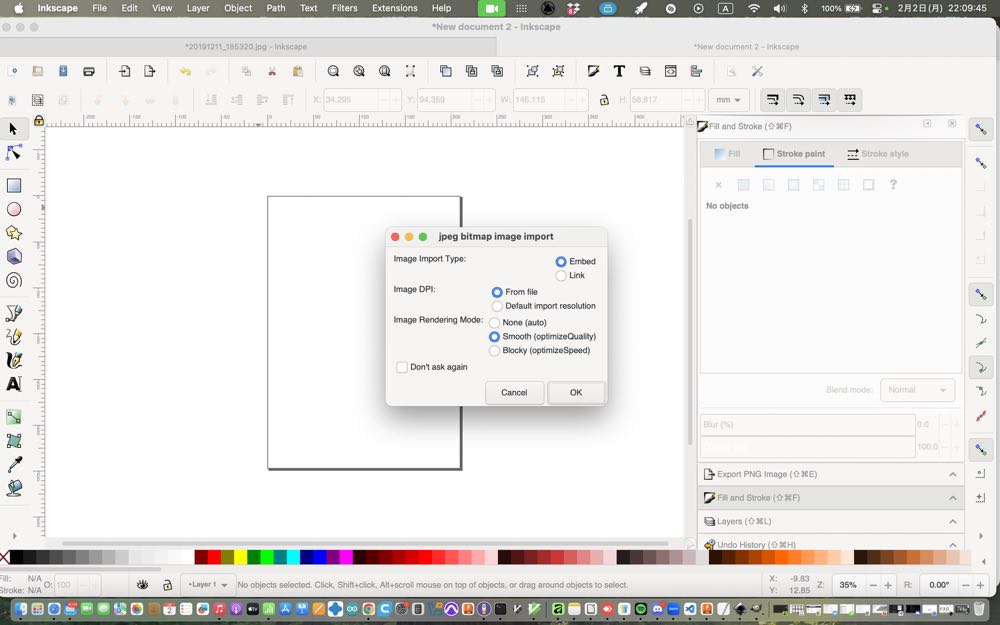Switch to the Stroke style tab
The width and height of the screenshot is (1000, 625).
coord(877,154)
